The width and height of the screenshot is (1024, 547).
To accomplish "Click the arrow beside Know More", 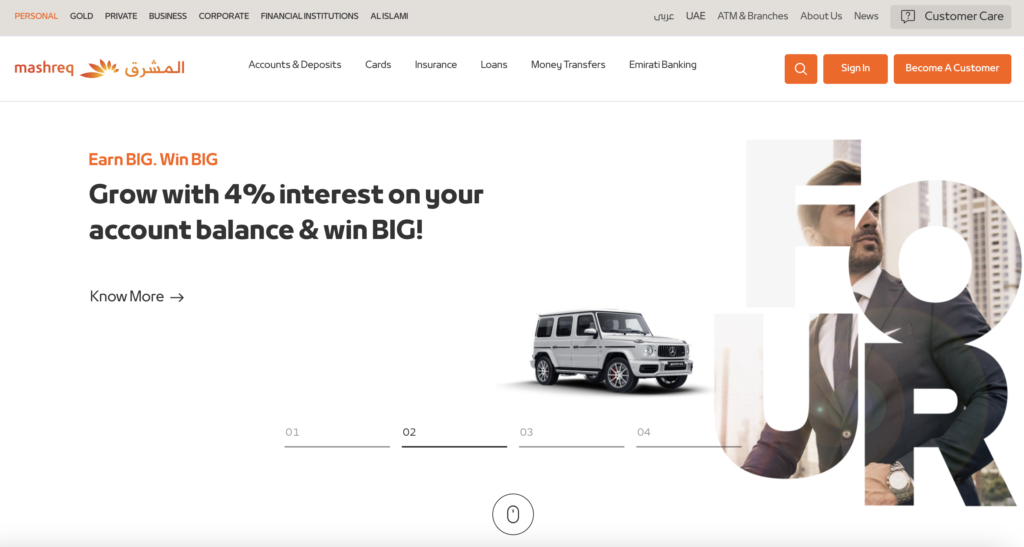I will point(177,297).
